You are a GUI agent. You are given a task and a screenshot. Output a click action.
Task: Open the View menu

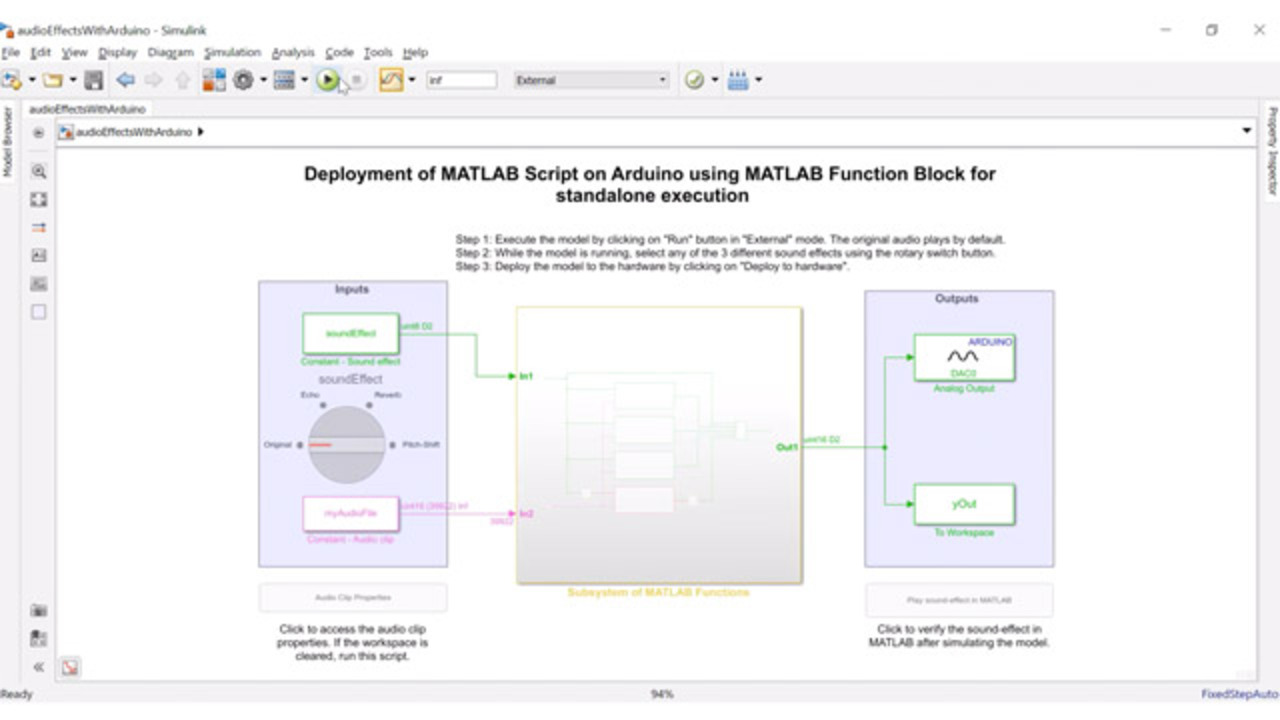[75, 52]
